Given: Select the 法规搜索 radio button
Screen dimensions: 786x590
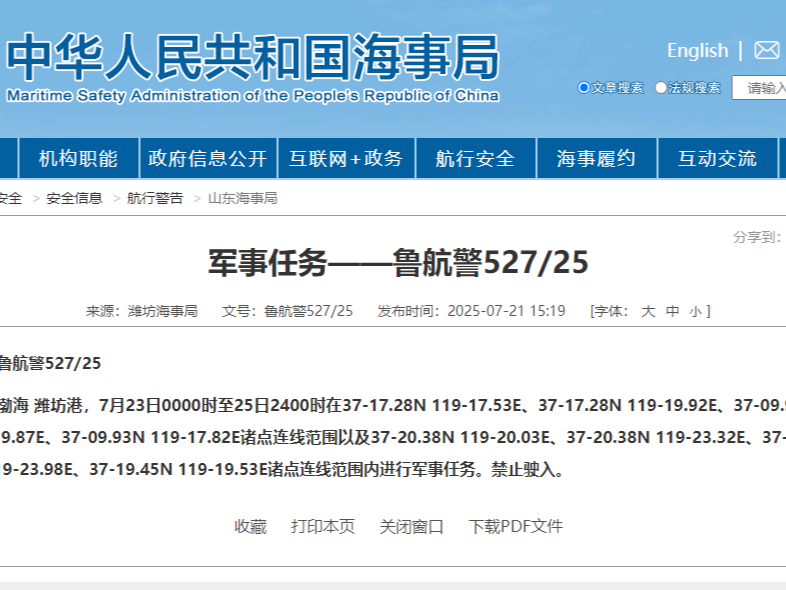Looking at the screenshot, I should tap(661, 88).
